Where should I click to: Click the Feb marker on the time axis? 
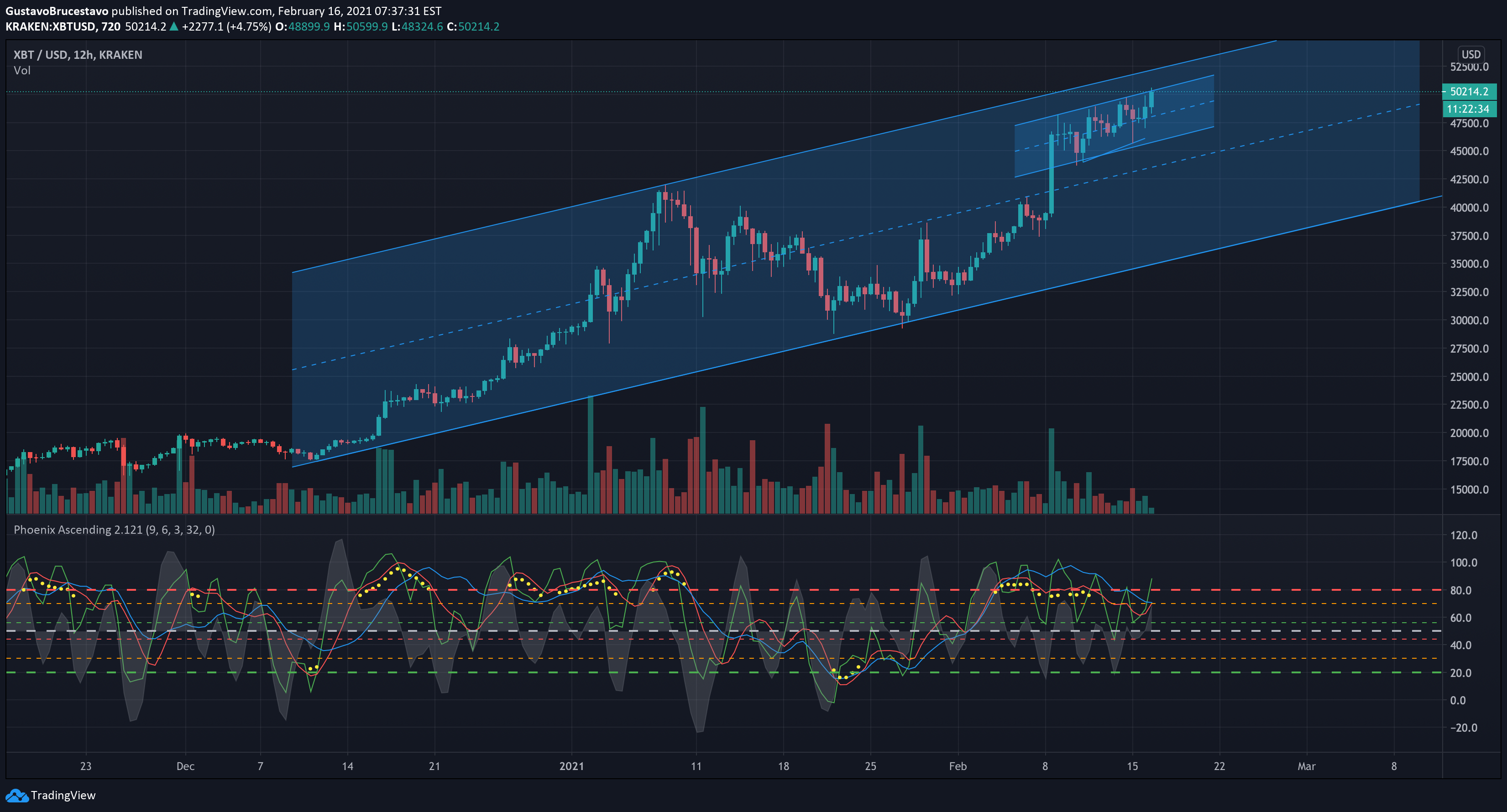tap(958, 766)
